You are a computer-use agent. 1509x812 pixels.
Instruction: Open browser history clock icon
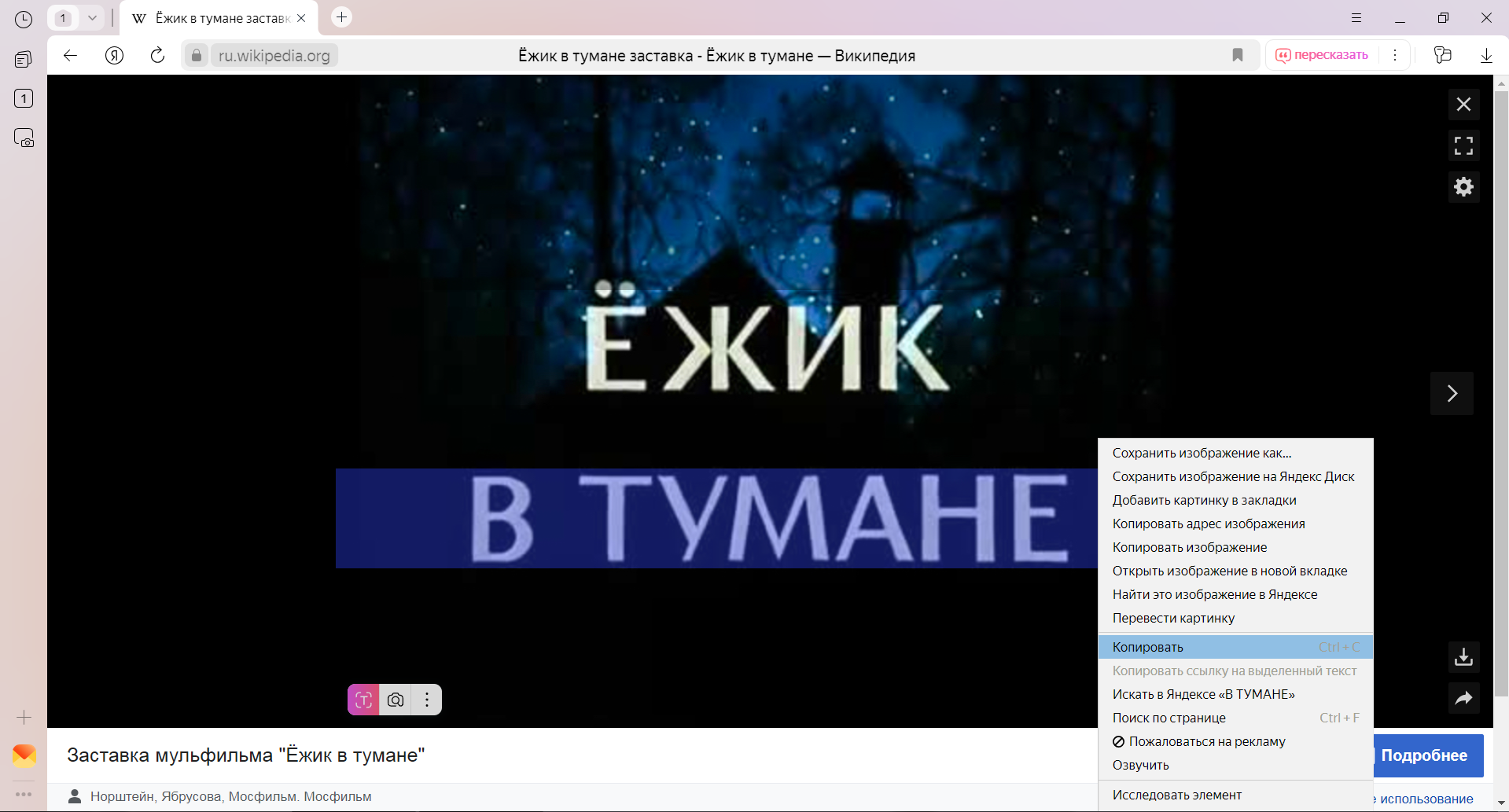(24, 19)
